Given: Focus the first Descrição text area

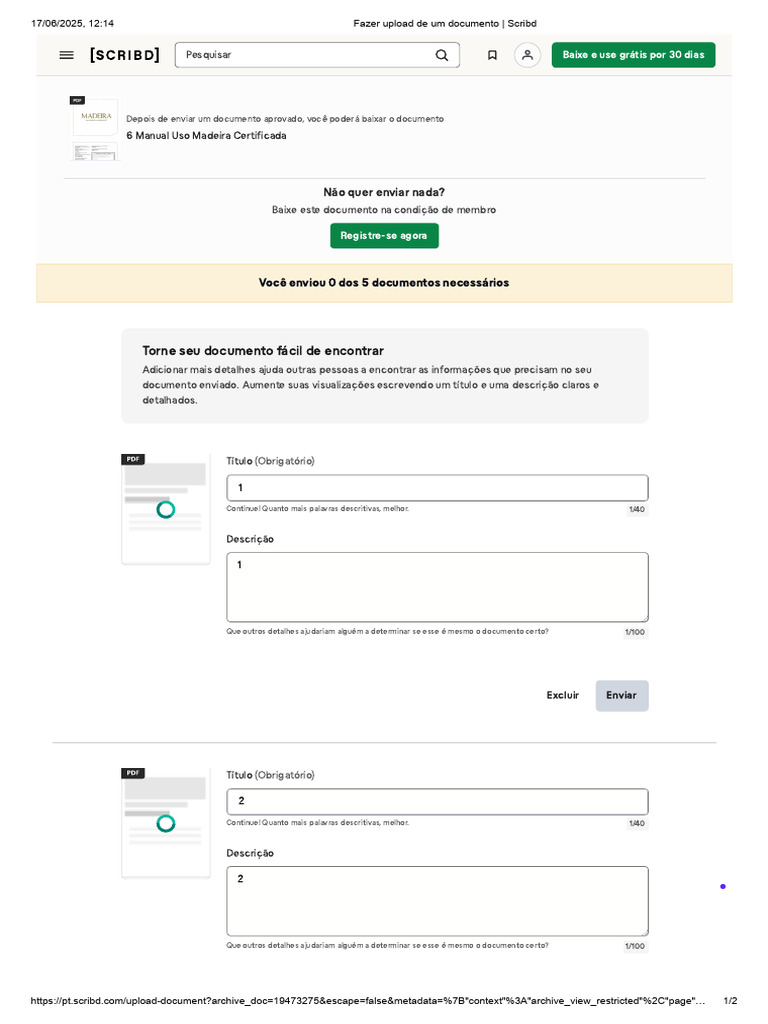Looking at the screenshot, I should click(437, 587).
